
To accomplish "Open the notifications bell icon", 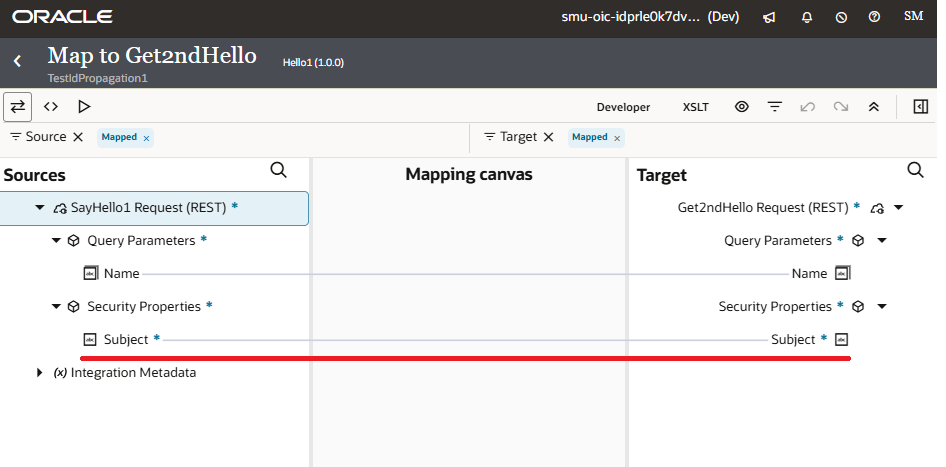I will 806,17.
